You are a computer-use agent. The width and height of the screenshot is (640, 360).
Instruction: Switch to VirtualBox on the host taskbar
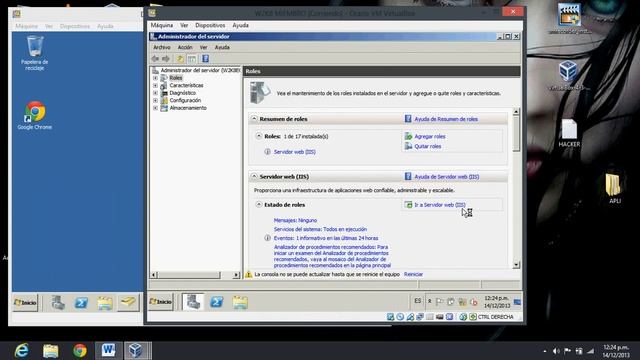point(136,351)
